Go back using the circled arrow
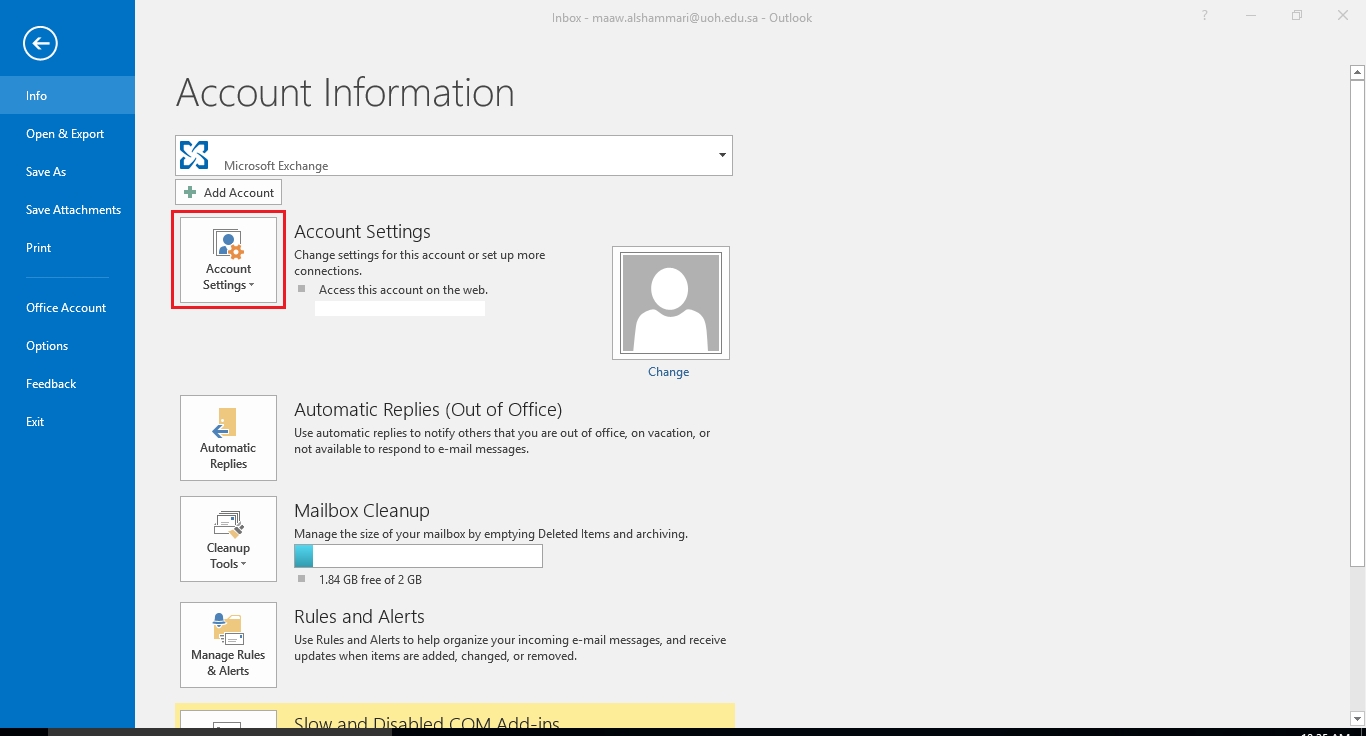 (41, 42)
